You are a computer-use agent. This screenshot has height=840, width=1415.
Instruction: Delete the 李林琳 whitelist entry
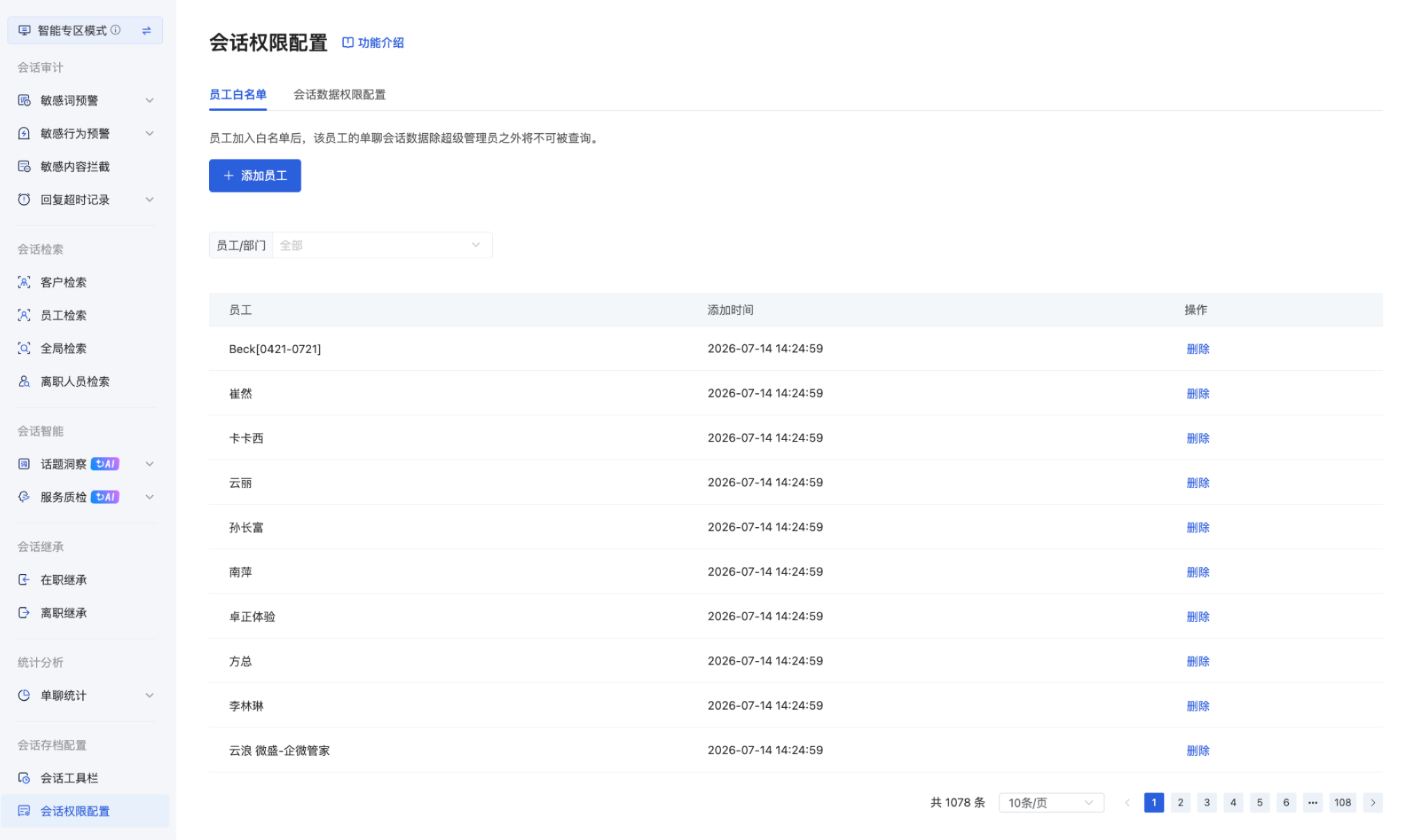click(x=1198, y=706)
